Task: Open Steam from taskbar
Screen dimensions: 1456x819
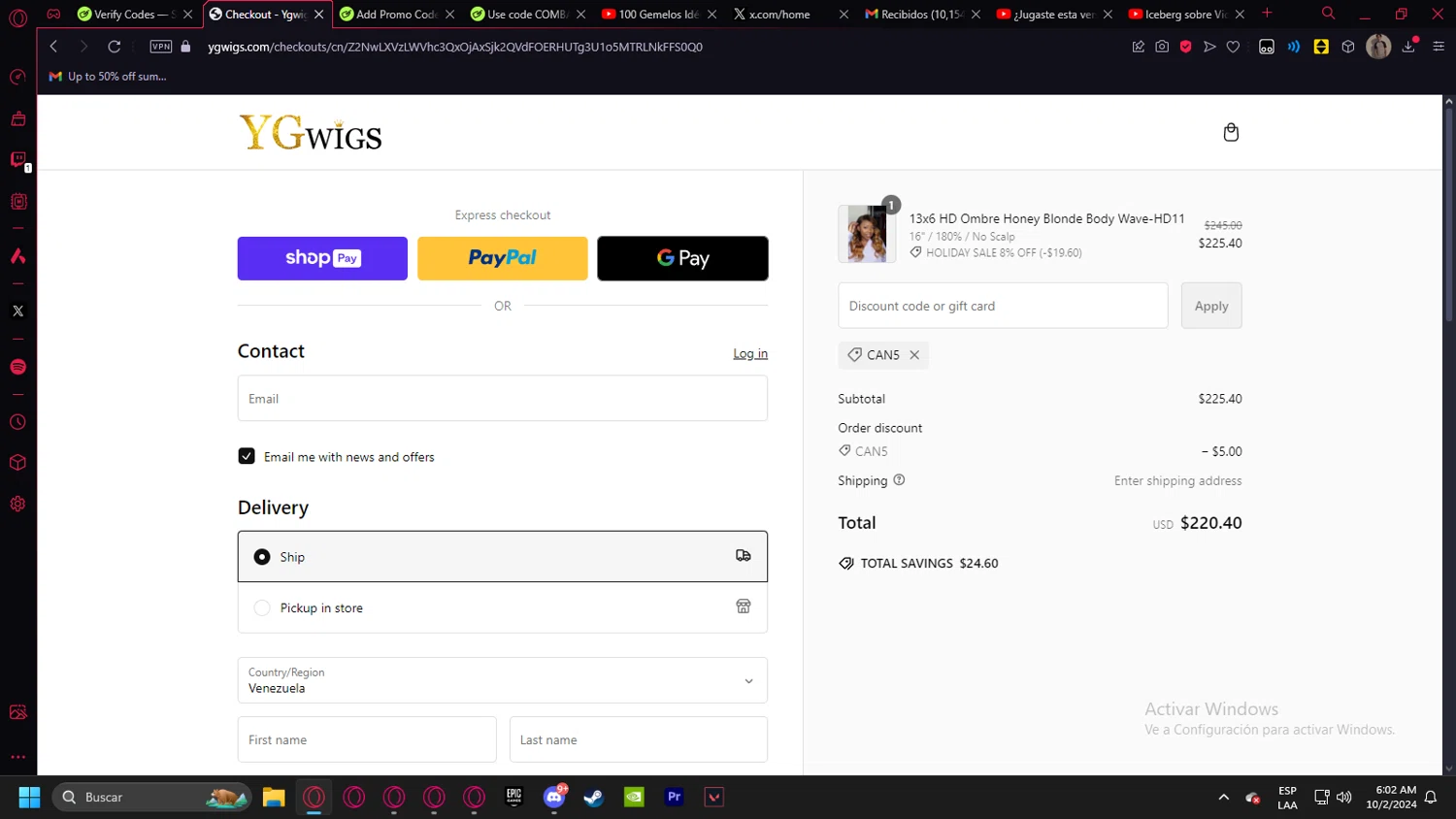Action: coord(594,798)
